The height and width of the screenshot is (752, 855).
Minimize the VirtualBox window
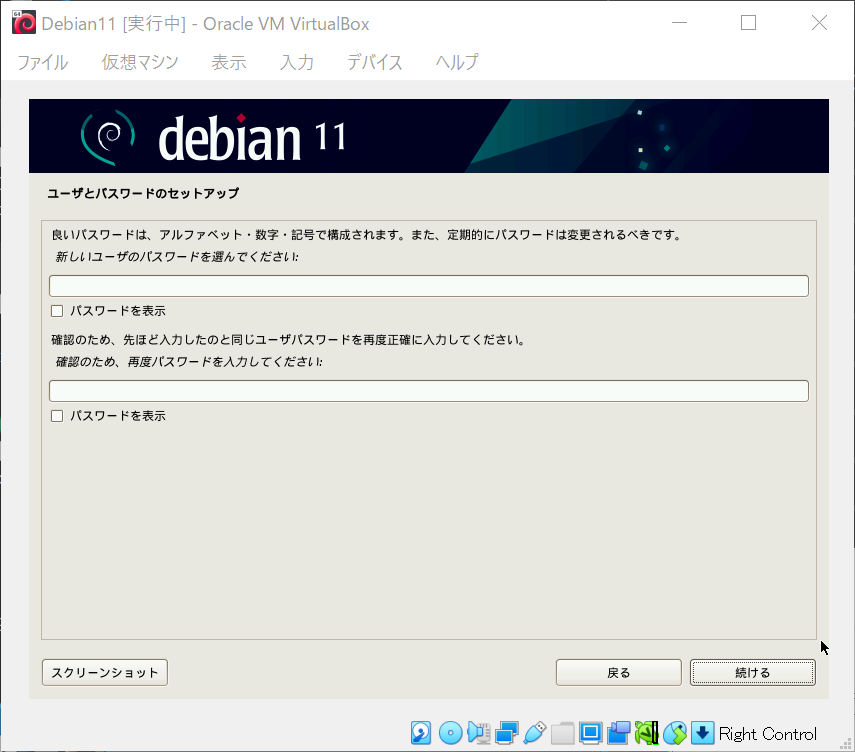tap(679, 23)
